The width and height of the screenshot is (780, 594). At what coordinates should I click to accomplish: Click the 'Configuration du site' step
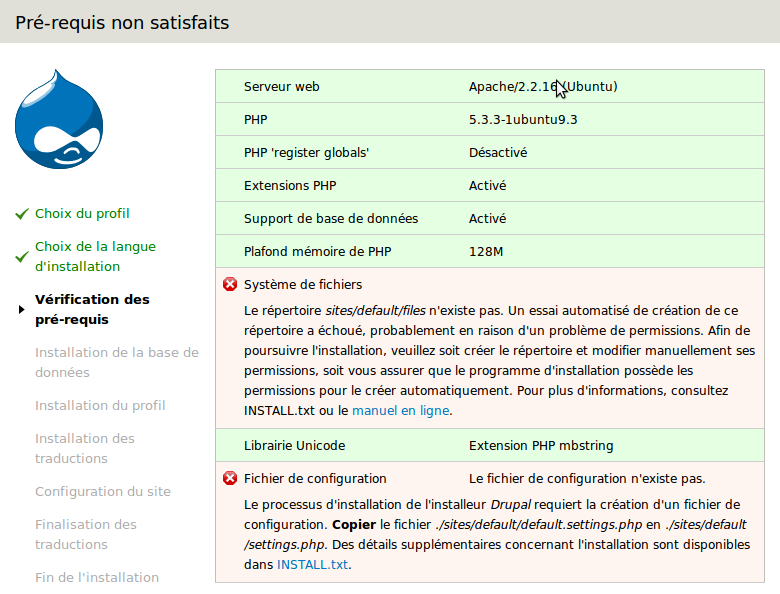102,492
